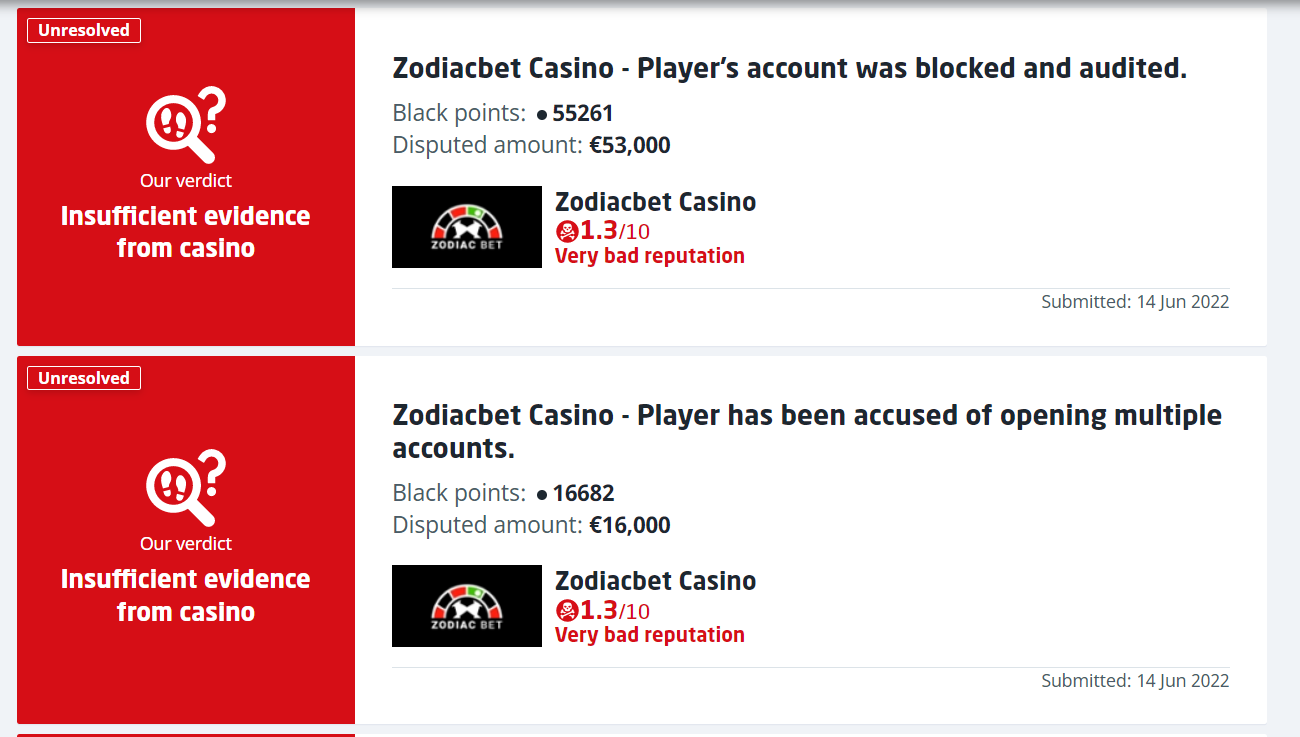
Task: Select the Zodiacbet Casino name in the €16,000 complaint
Action: tap(655, 581)
